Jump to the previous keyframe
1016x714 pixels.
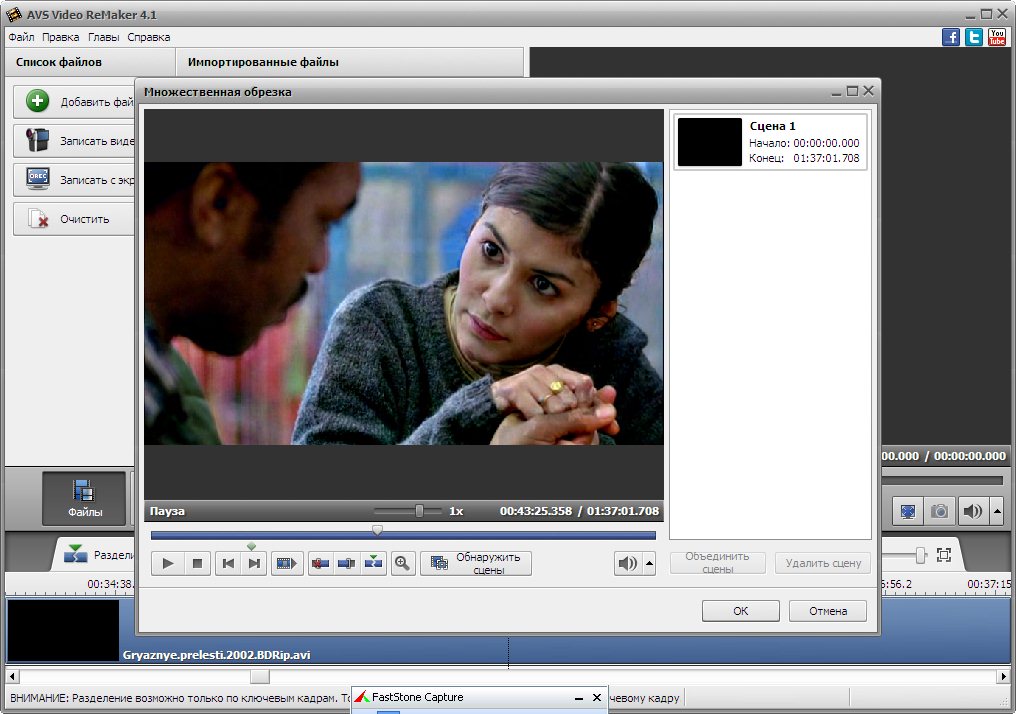point(228,564)
